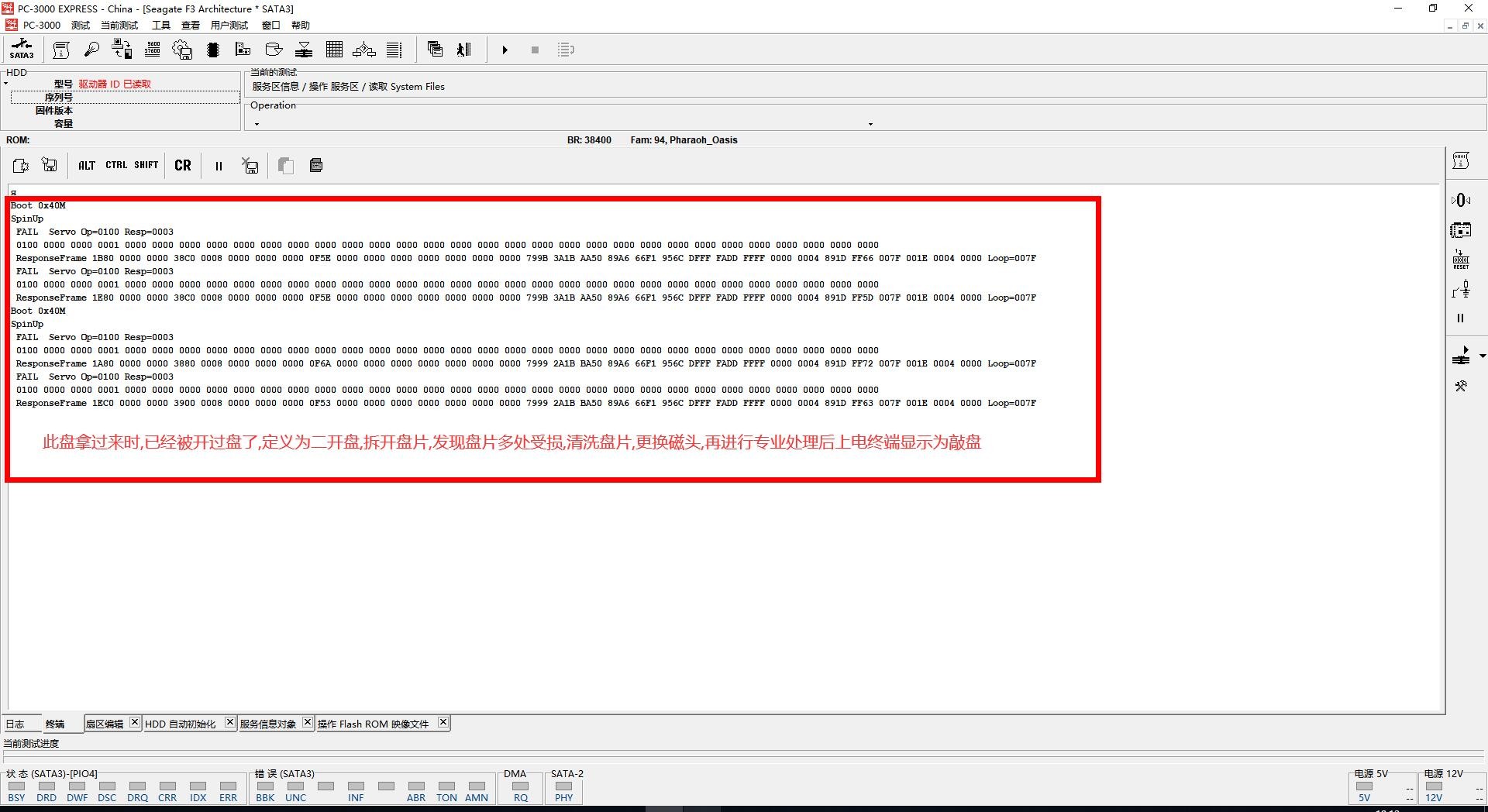This screenshot has width=1488, height=812.
Task: Click the lined list toolbar icon
Action: tap(394, 50)
